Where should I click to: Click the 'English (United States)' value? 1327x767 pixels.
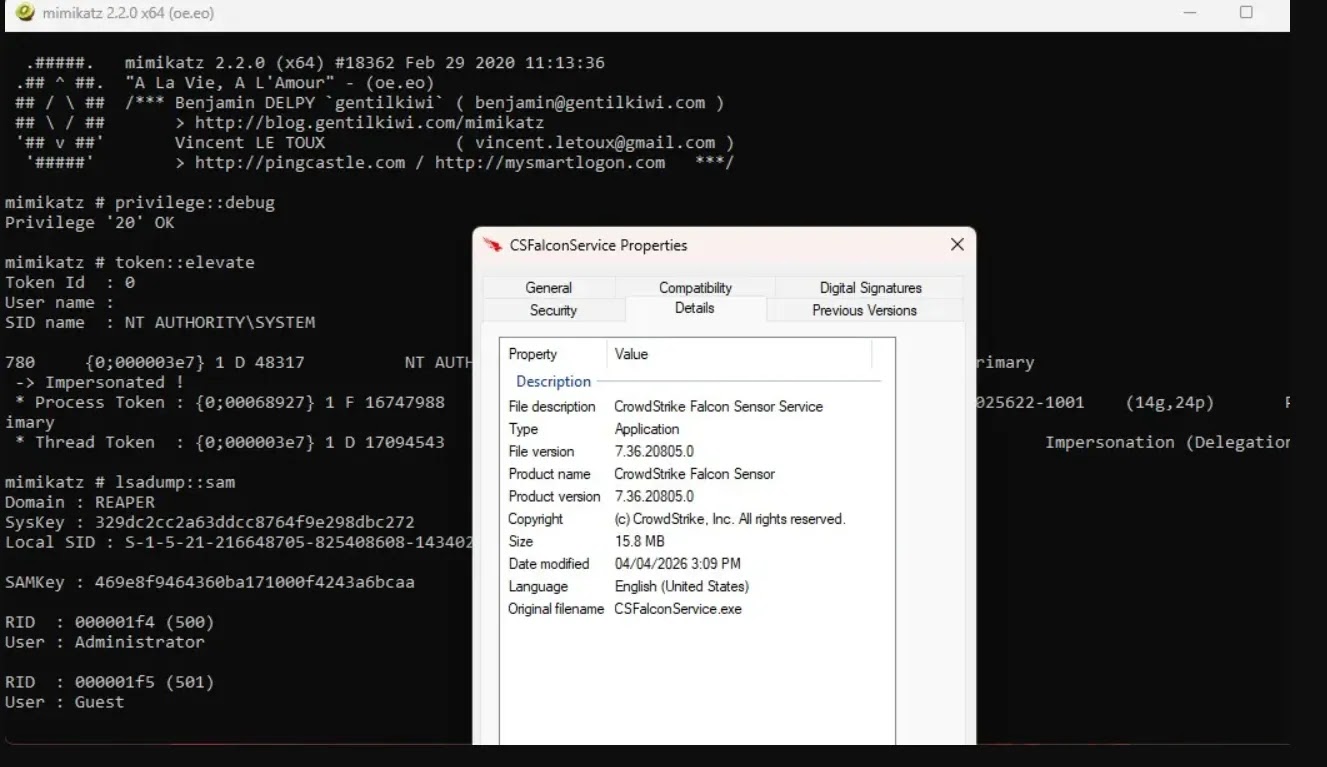click(681, 586)
